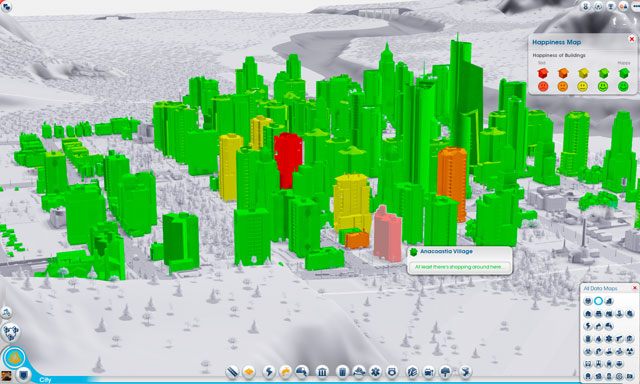Click the Happiness Map panel title
The height and width of the screenshot is (384, 640).
[556, 42]
